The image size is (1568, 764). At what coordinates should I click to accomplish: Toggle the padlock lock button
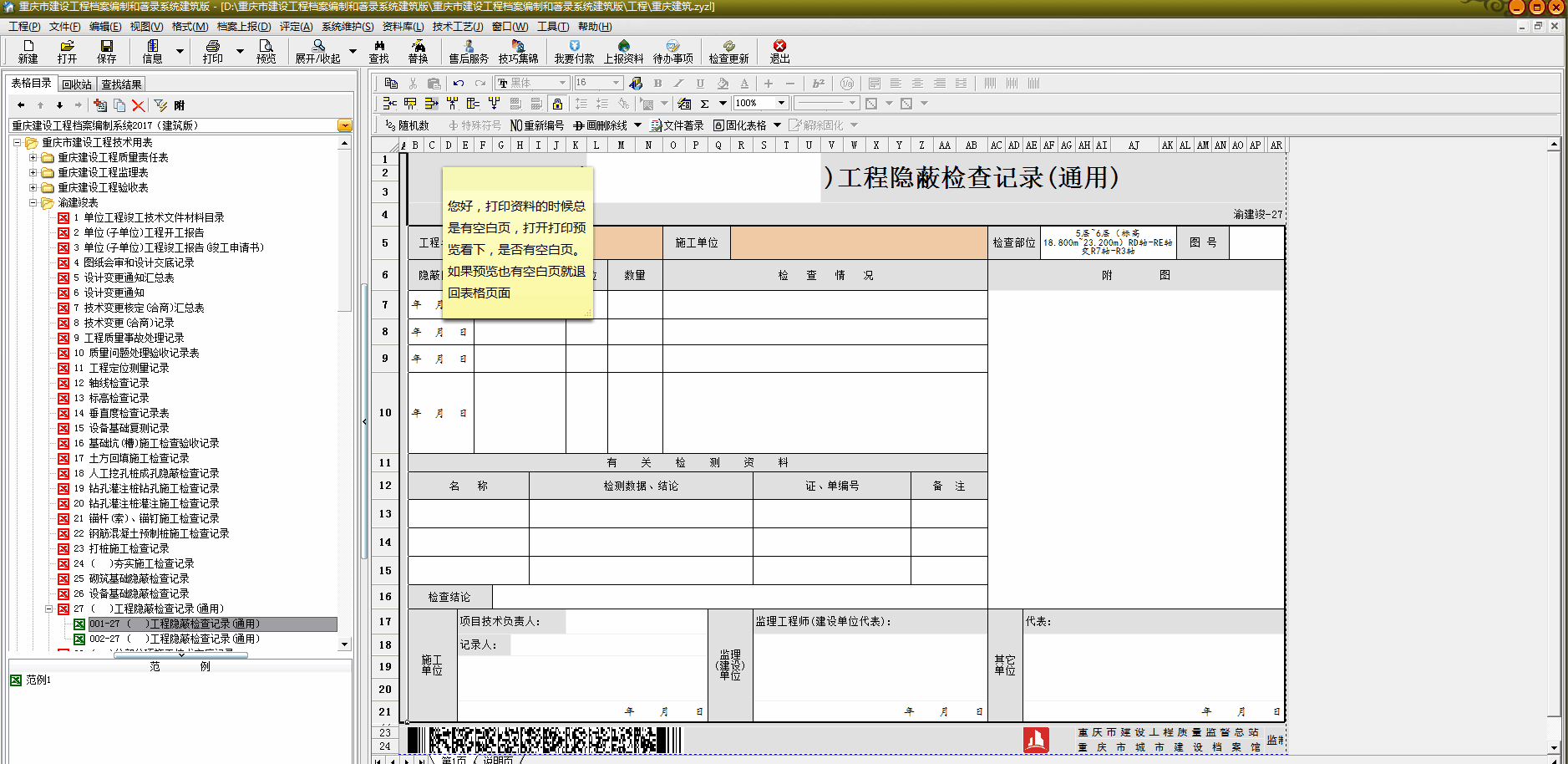click(557, 104)
